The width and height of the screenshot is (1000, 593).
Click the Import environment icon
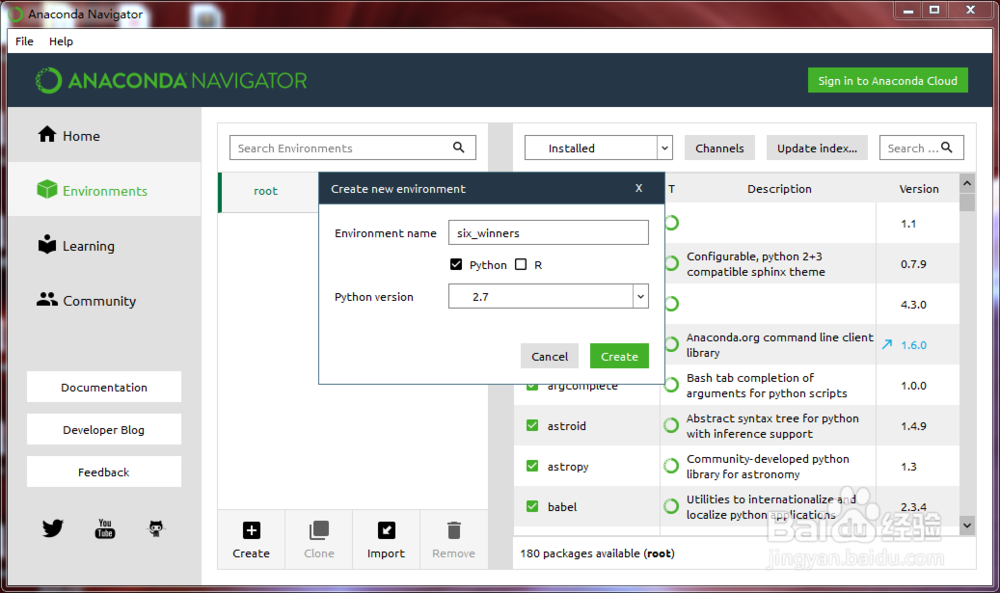point(386,531)
